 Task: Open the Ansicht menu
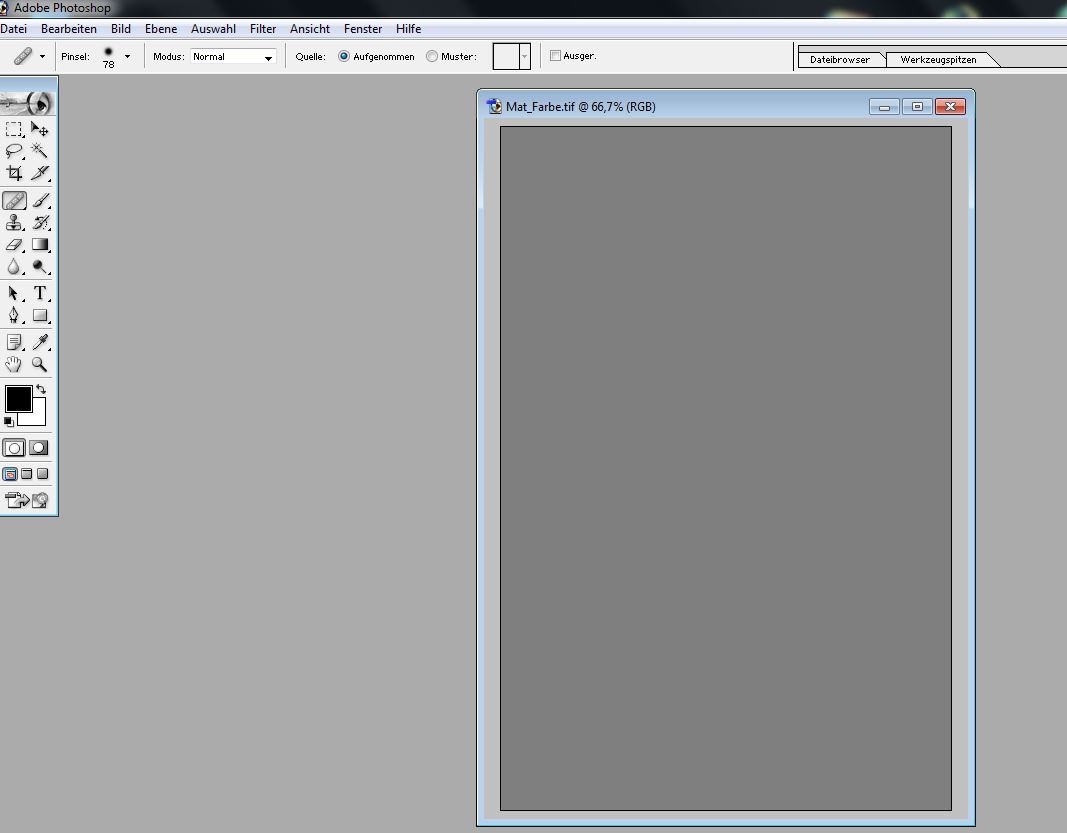pyautogui.click(x=310, y=29)
